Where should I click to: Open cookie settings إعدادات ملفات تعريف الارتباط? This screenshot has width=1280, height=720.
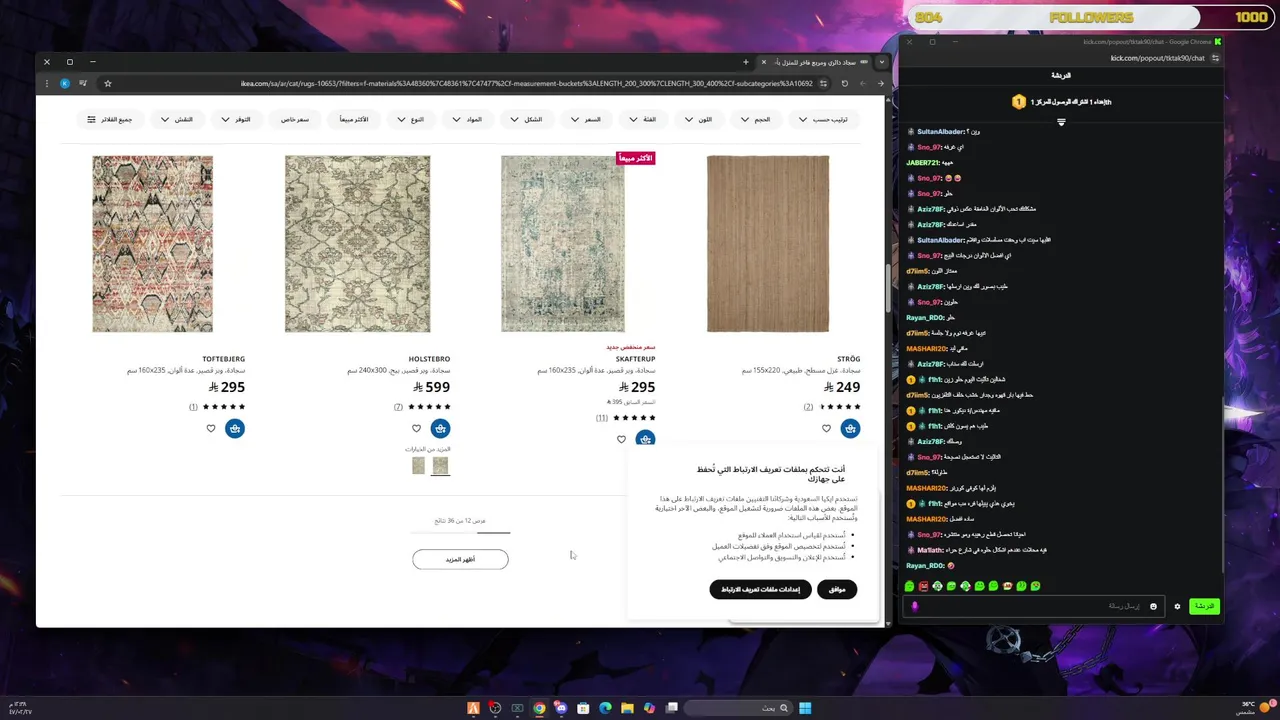760,589
